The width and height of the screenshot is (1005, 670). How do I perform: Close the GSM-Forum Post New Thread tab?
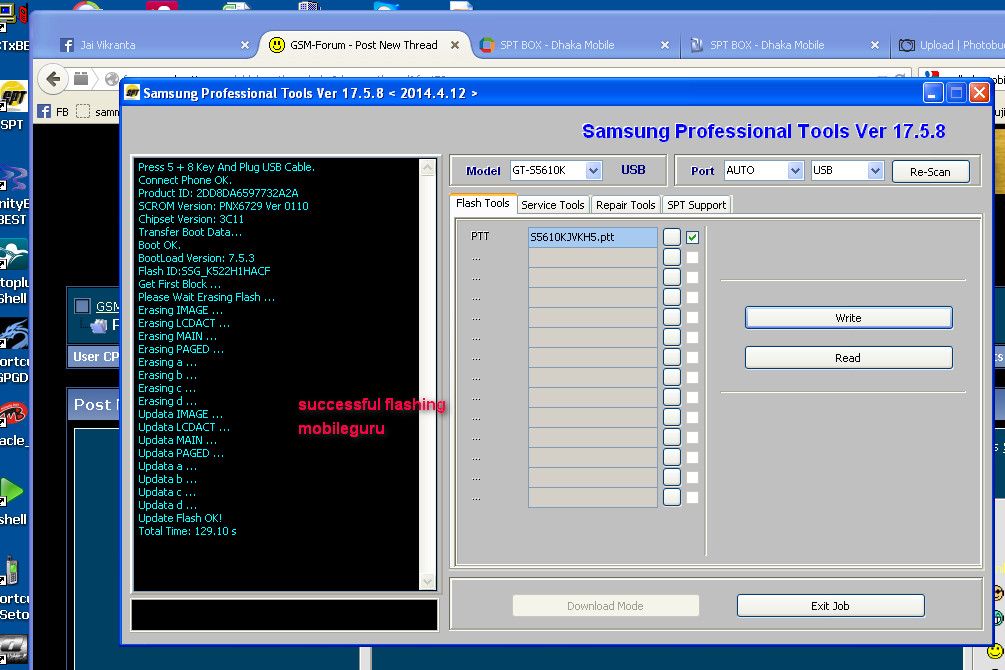coord(454,45)
